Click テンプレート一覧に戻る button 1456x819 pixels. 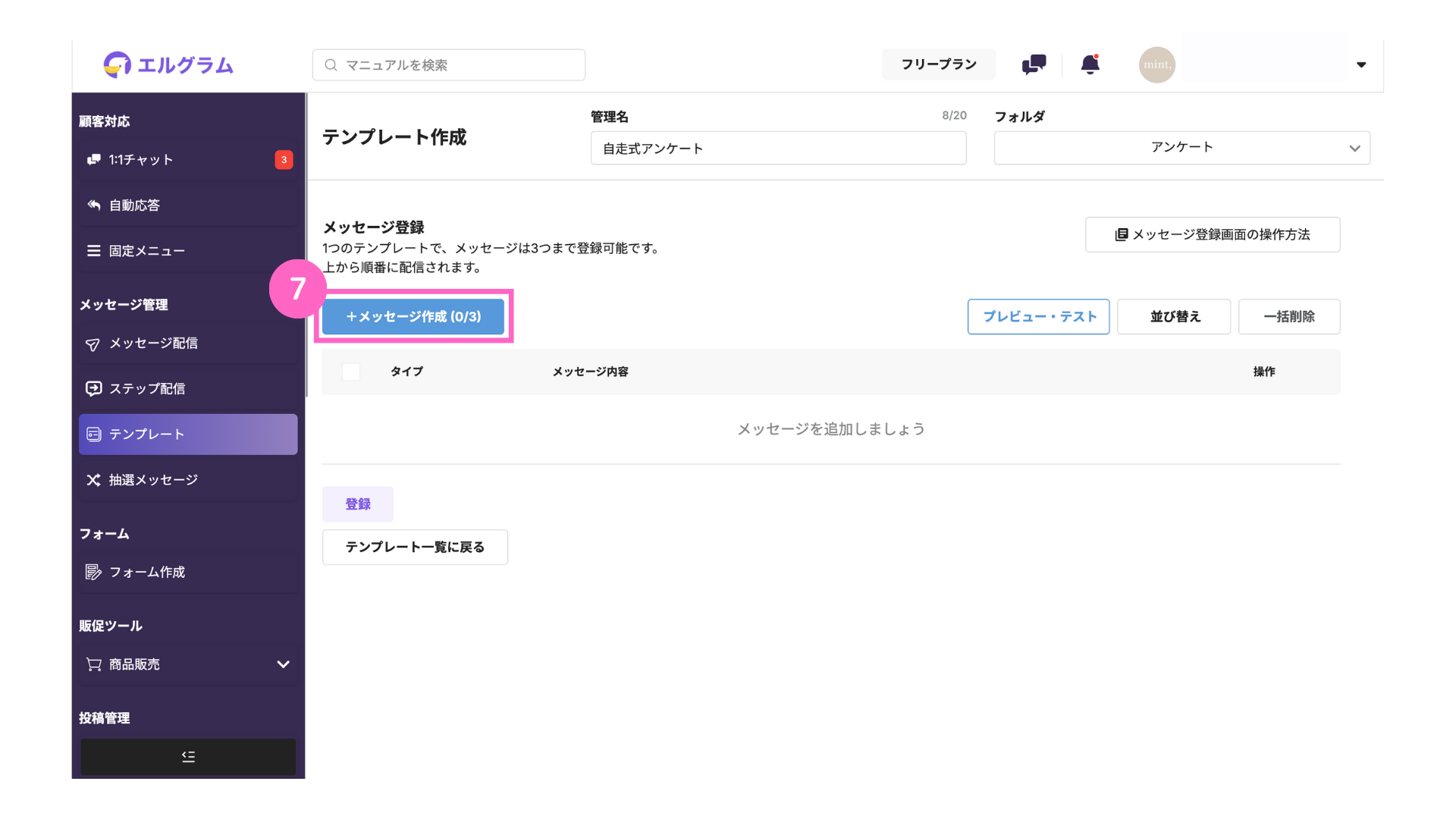pos(415,547)
